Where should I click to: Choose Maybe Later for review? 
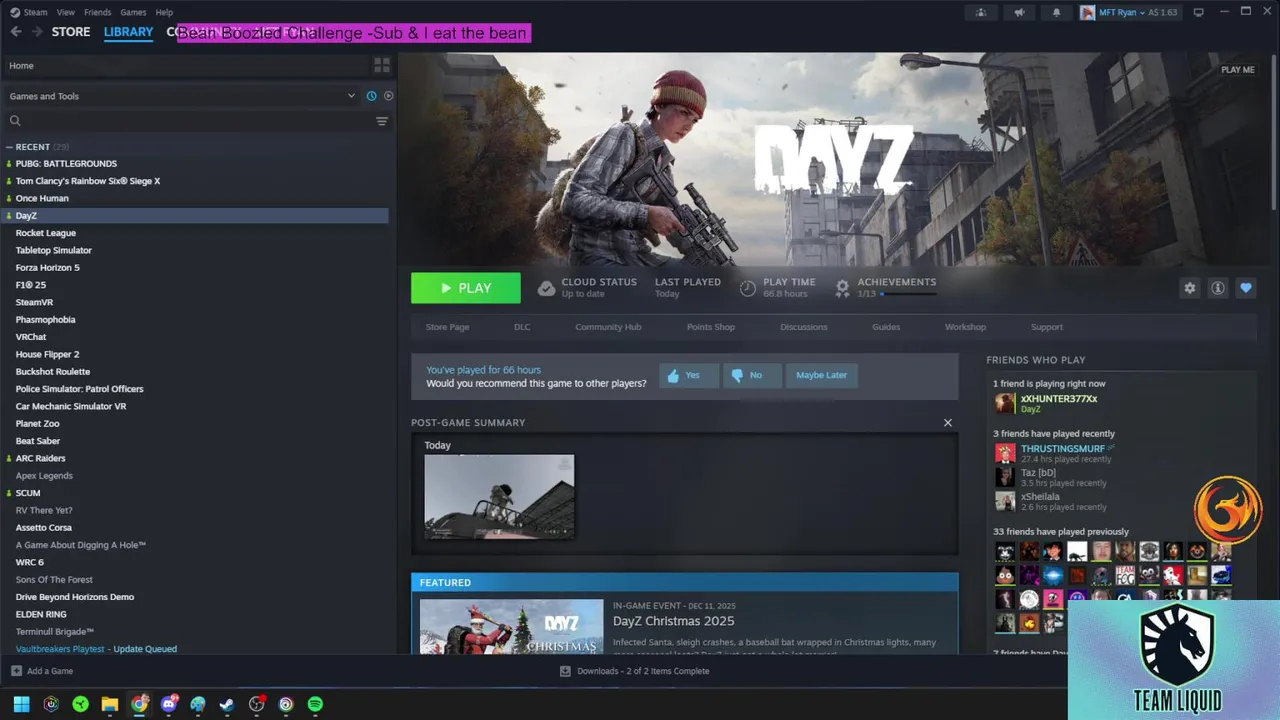[821, 375]
